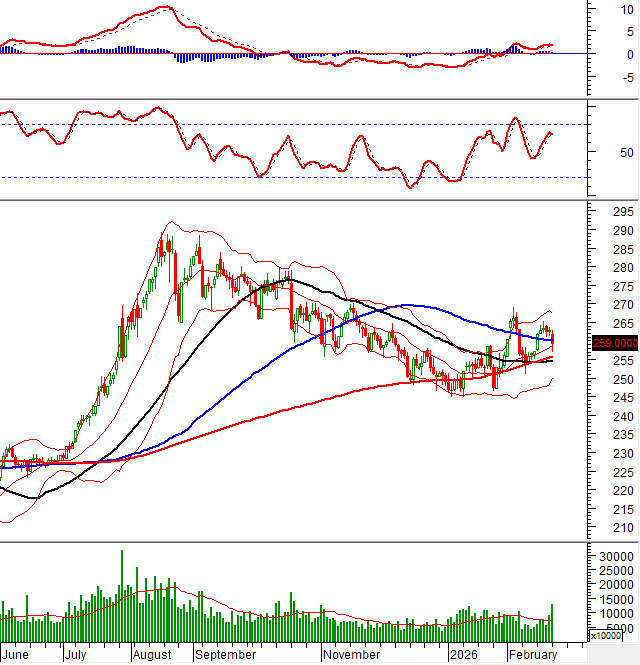Select the February label on the time axis
Viewport: 640px width, 665px height.
click(x=532, y=655)
